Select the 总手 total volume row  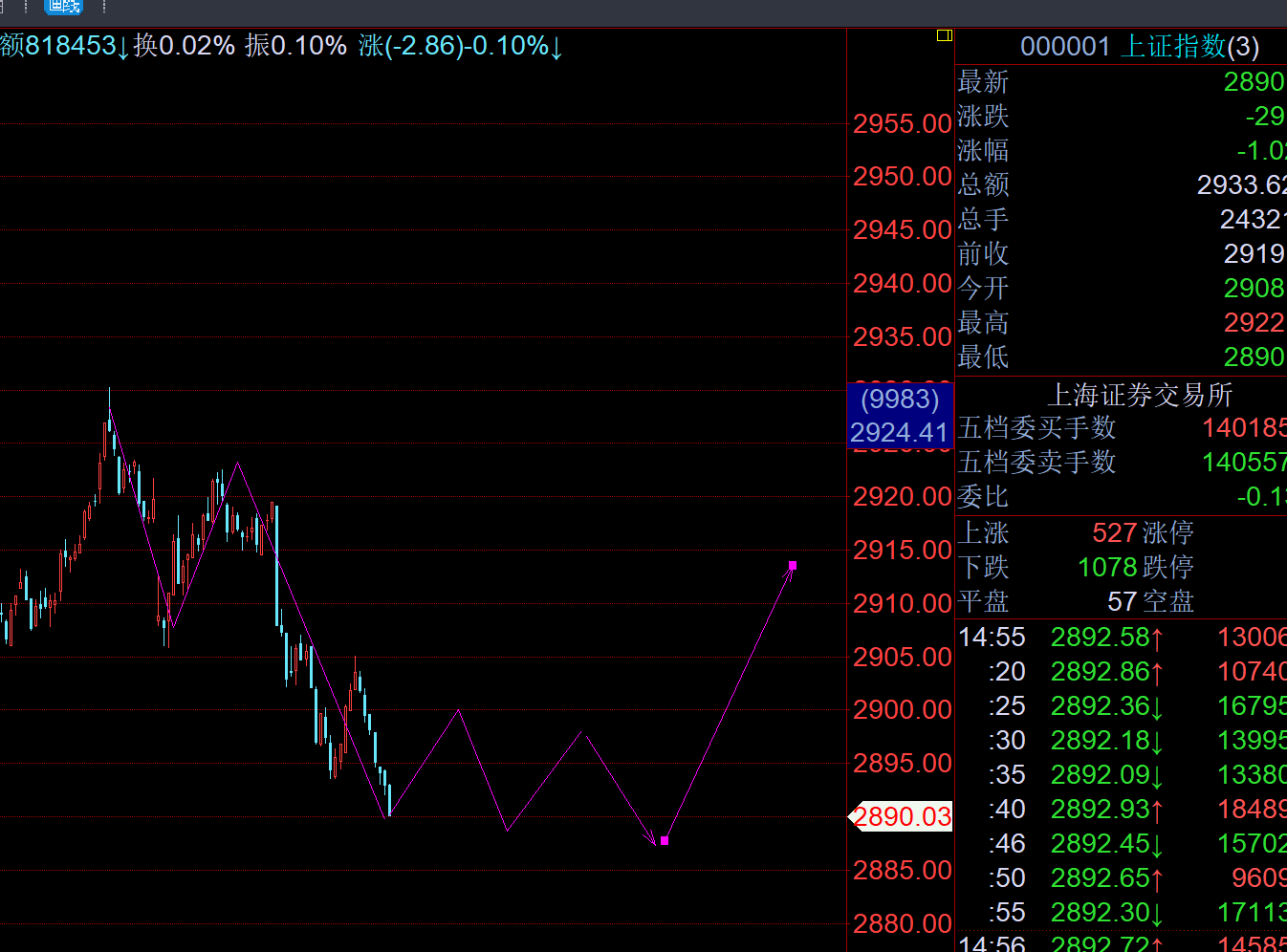[1122, 219]
